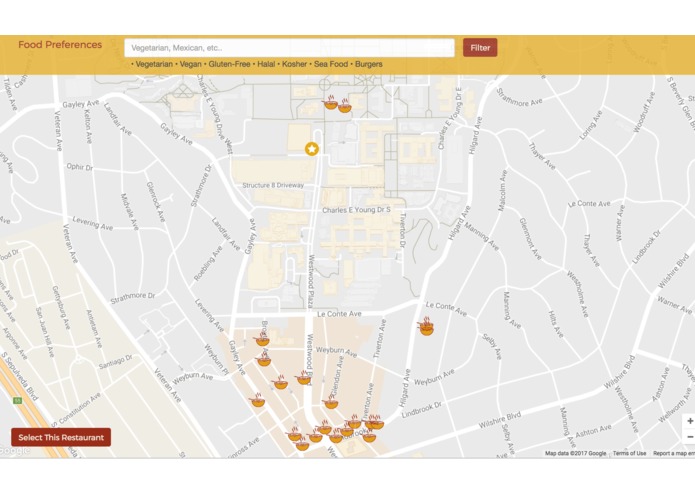Click the Charles E Young Dr S label
The height and width of the screenshot is (494, 695).
[x=356, y=210]
